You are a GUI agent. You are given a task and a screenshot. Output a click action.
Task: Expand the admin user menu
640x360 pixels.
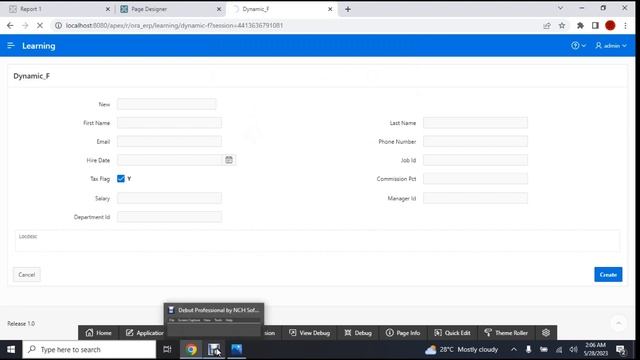(x=611, y=46)
